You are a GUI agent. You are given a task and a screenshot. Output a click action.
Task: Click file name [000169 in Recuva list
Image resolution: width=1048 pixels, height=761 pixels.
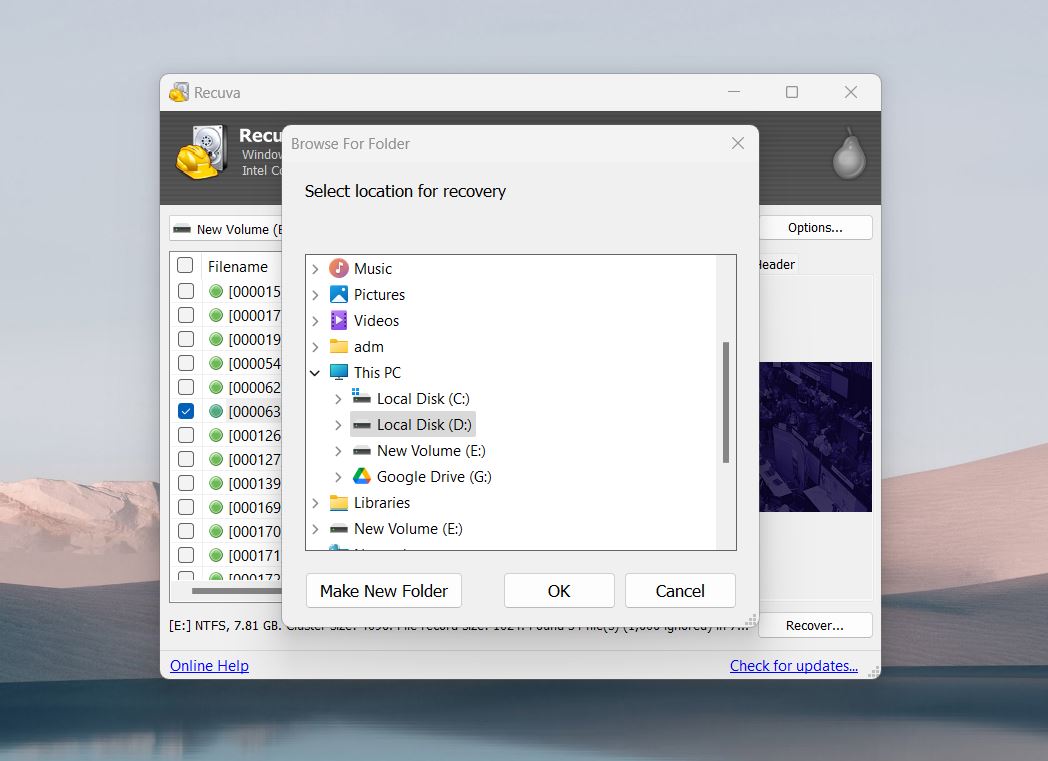pyautogui.click(x=254, y=508)
